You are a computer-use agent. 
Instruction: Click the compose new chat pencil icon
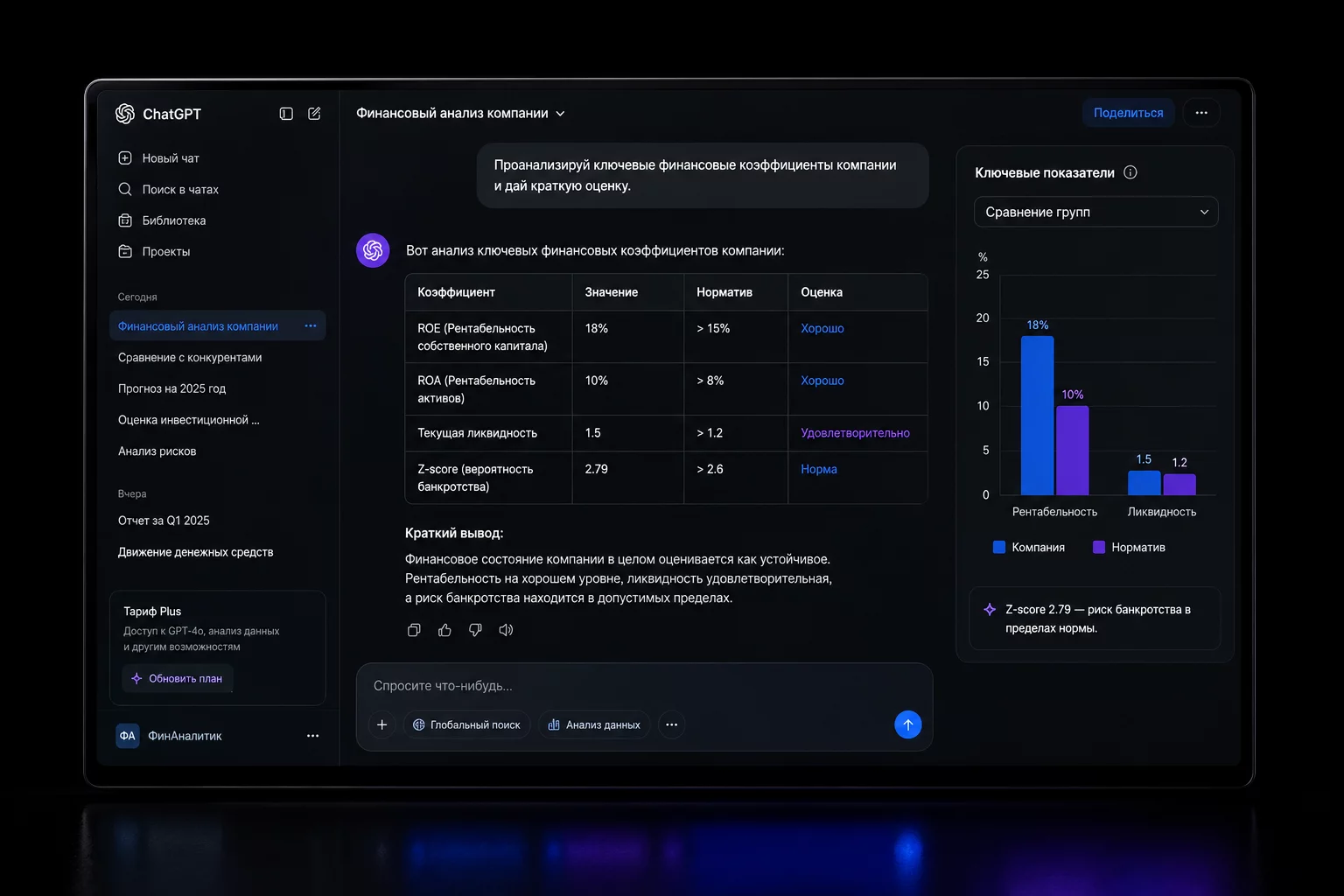point(314,114)
